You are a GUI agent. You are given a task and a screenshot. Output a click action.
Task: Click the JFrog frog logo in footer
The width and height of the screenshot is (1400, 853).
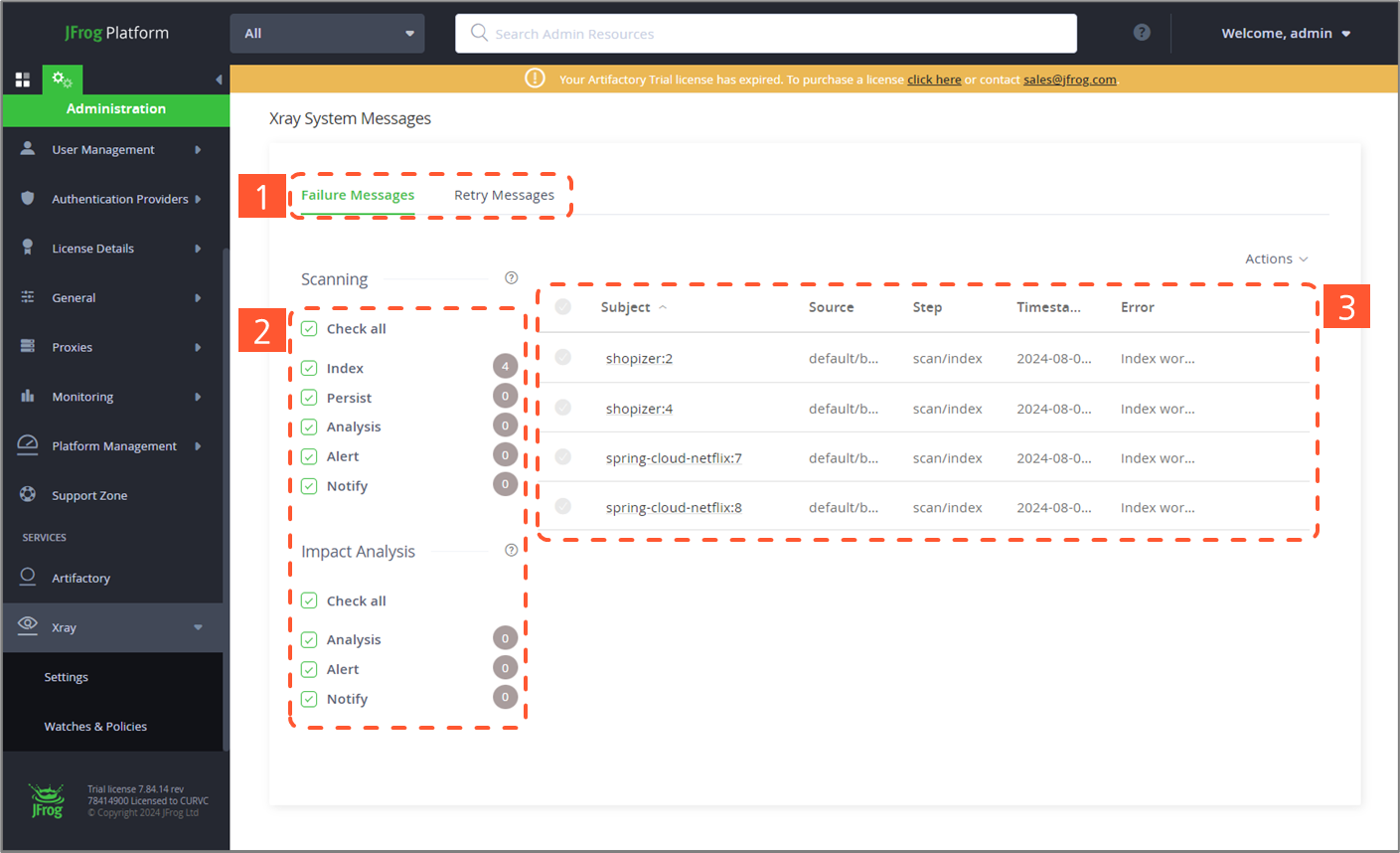tap(46, 801)
